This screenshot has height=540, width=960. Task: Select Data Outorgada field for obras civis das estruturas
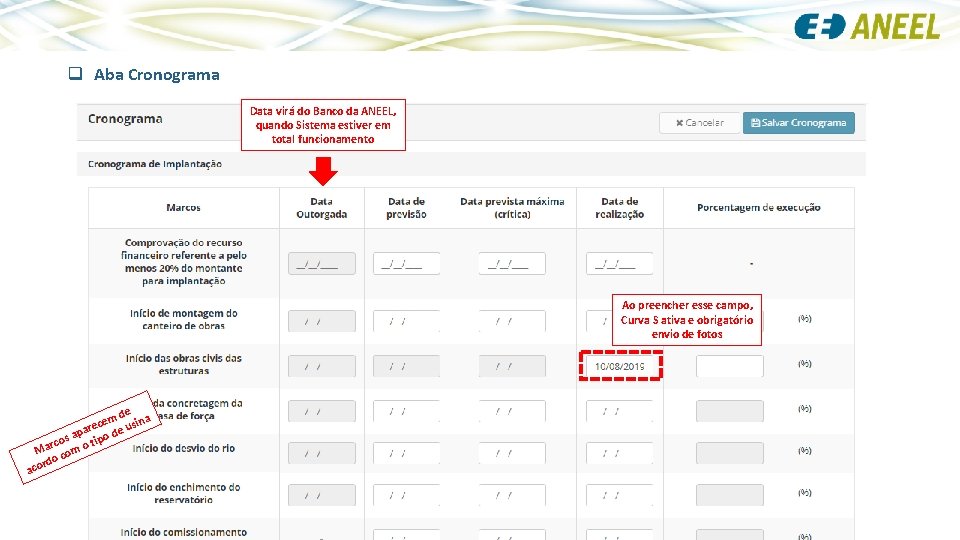321,366
